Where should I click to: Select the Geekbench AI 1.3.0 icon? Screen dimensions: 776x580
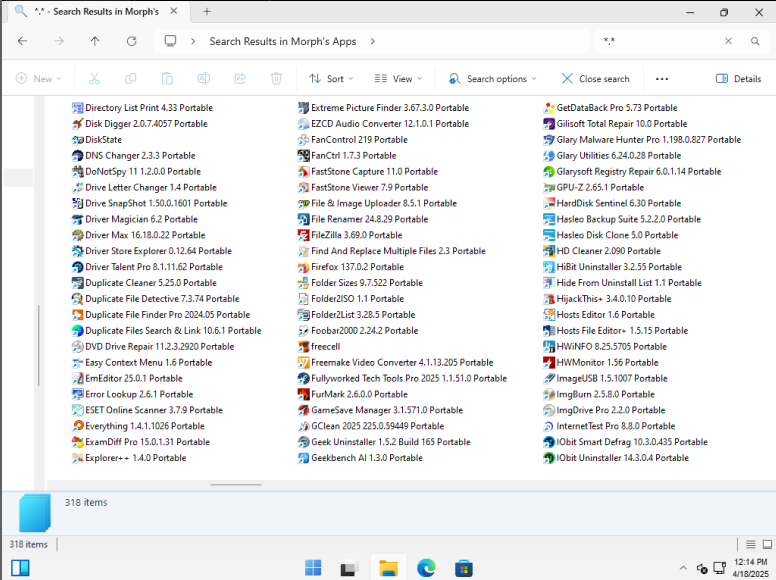303,458
